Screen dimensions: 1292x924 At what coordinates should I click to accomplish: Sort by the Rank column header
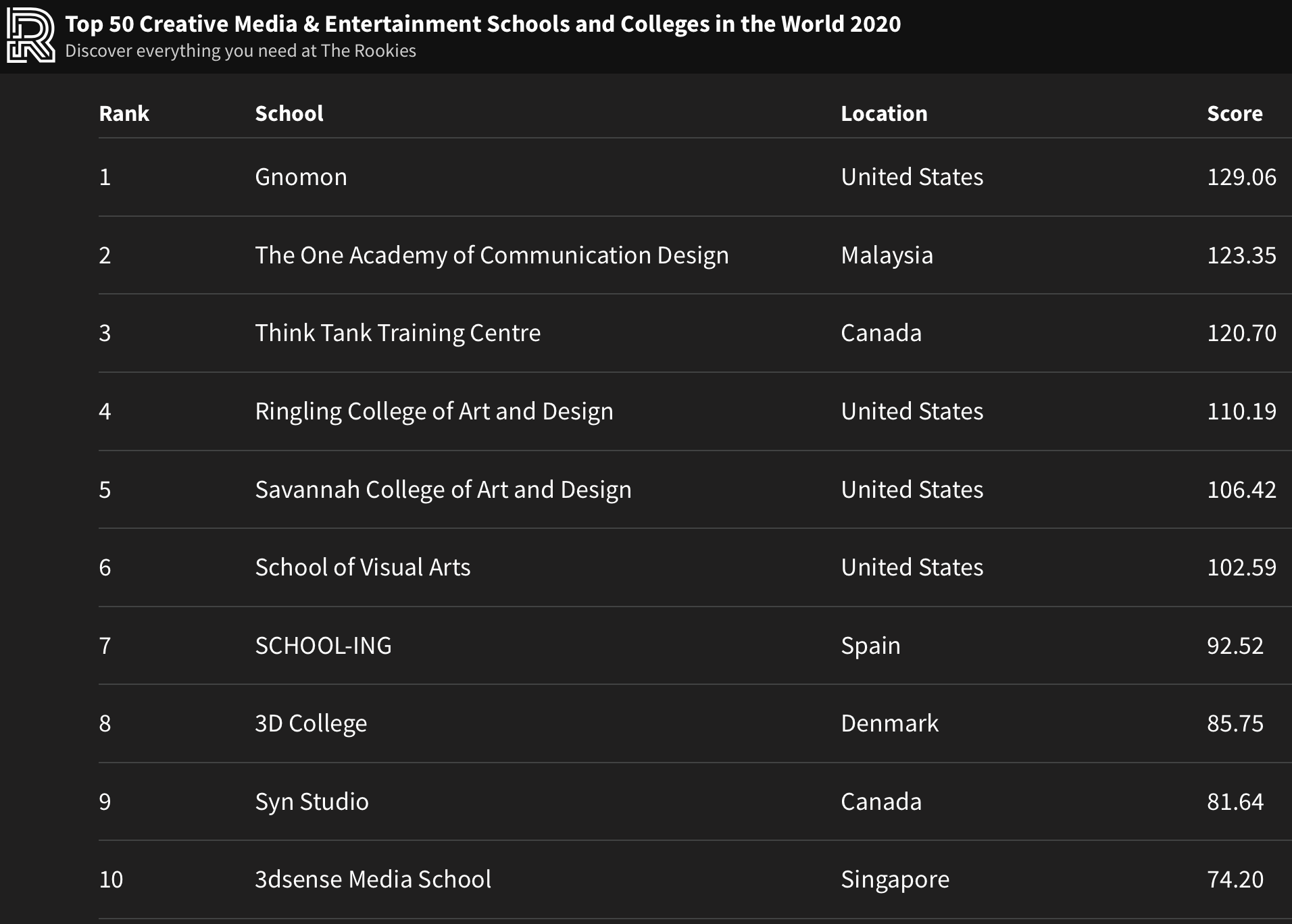click(124, 113)
